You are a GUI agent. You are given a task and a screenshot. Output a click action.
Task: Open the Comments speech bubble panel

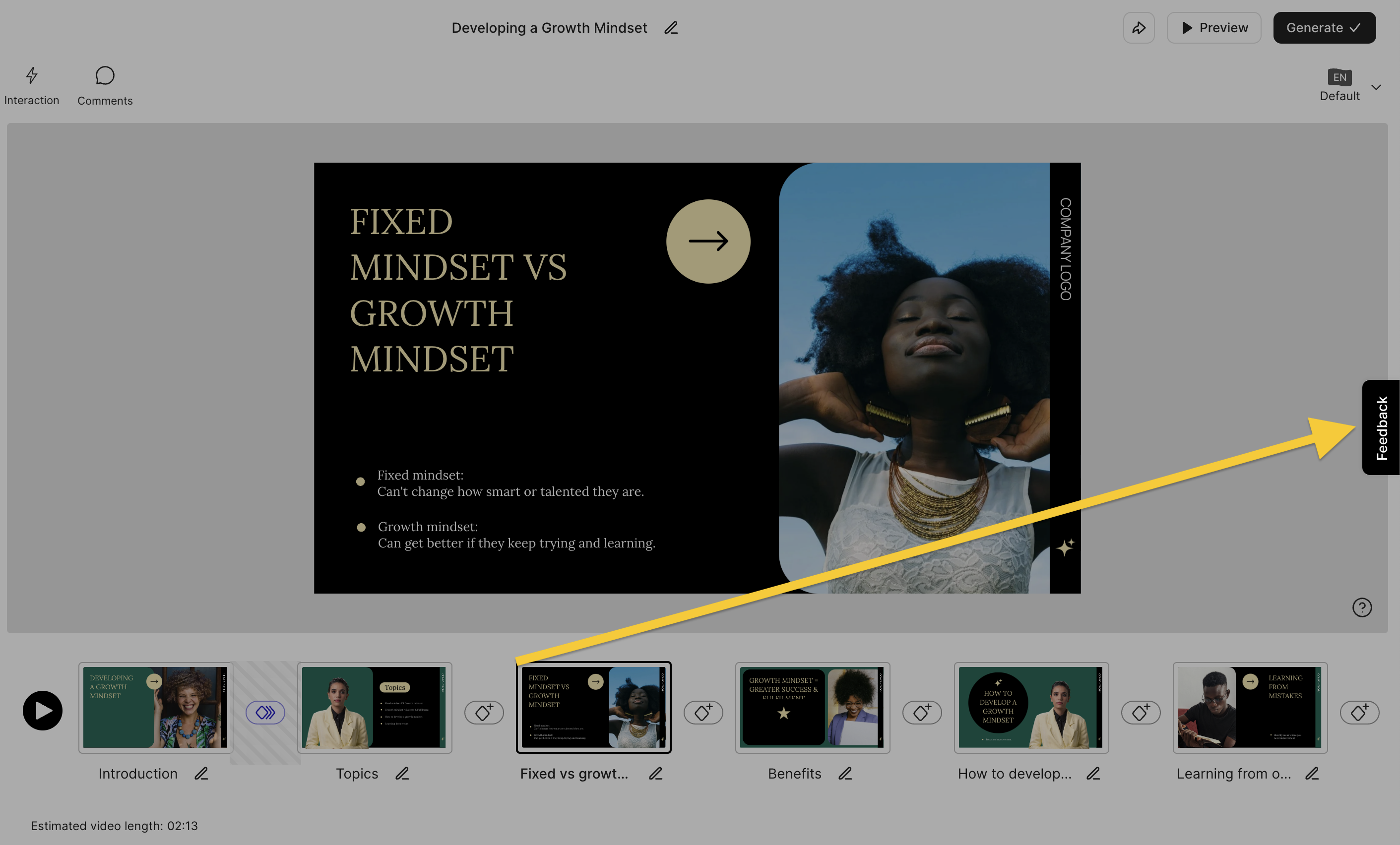pyautogui.click(x=105, y=86)
